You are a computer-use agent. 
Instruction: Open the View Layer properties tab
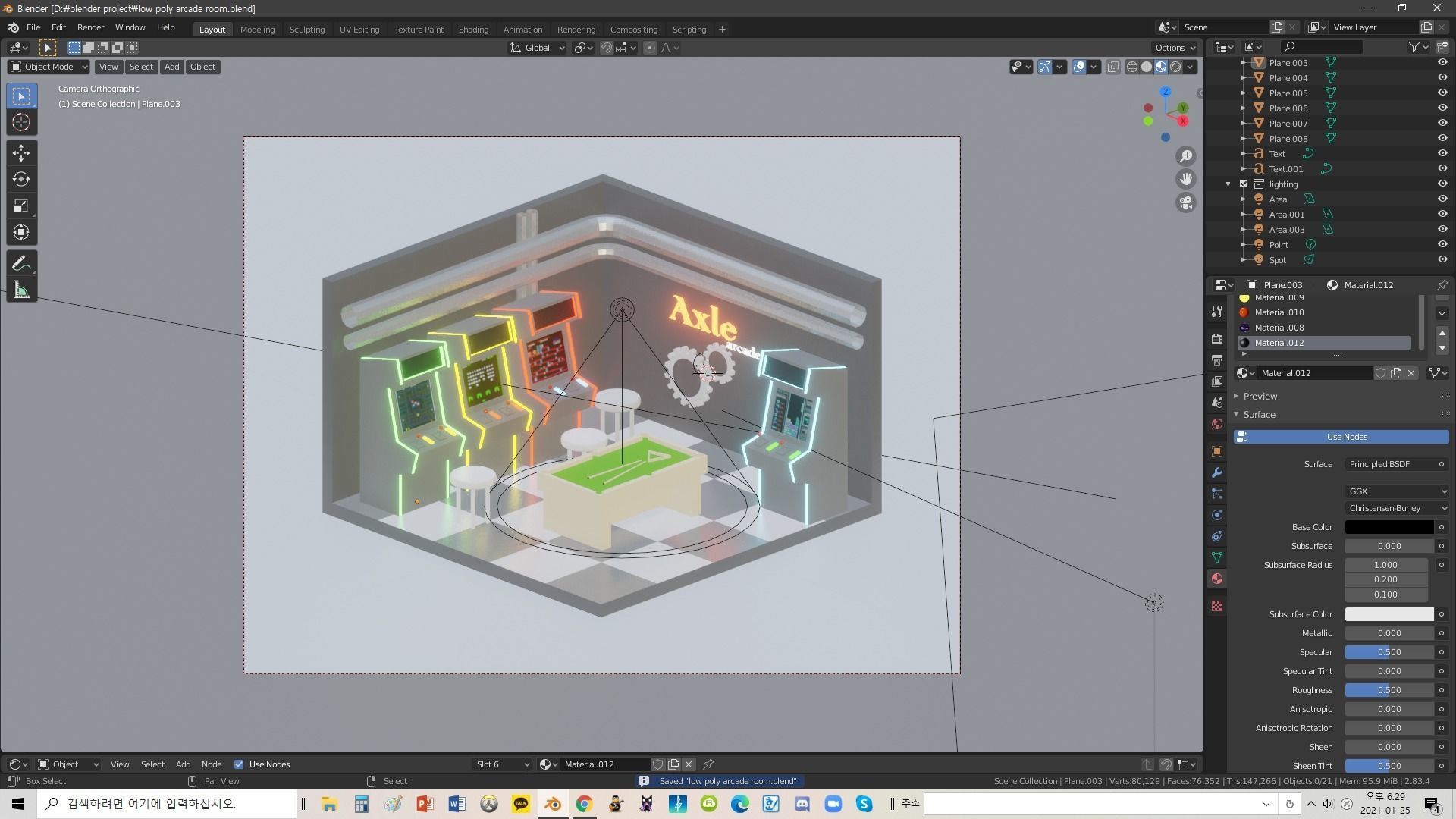coord(1217,381)
